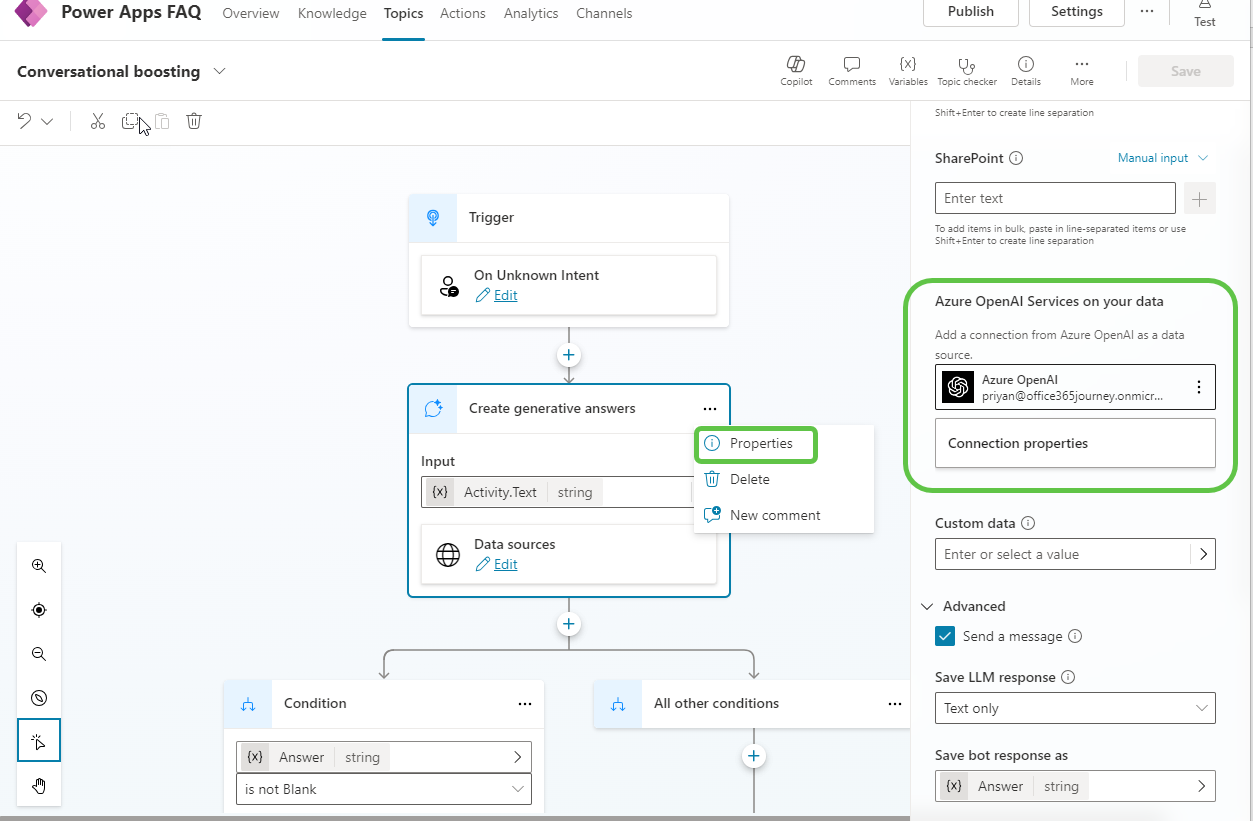This screenshot has height=821, width=1253.
Task: Run the Topic checker
Action: coord(966,66)
